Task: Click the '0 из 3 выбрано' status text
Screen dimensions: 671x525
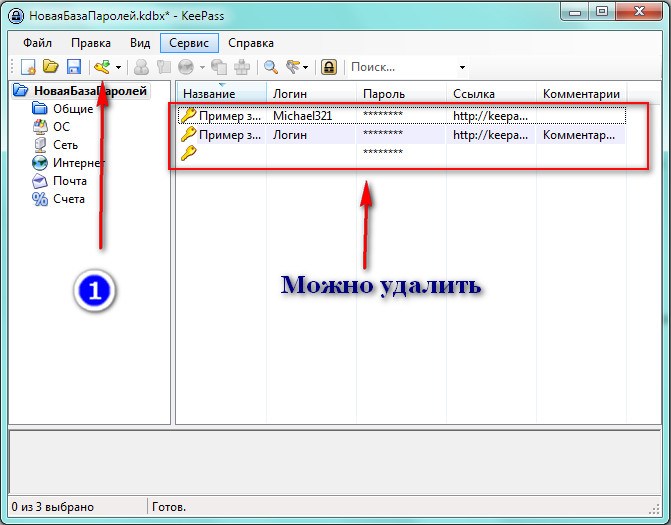Action: pos(53,507)
